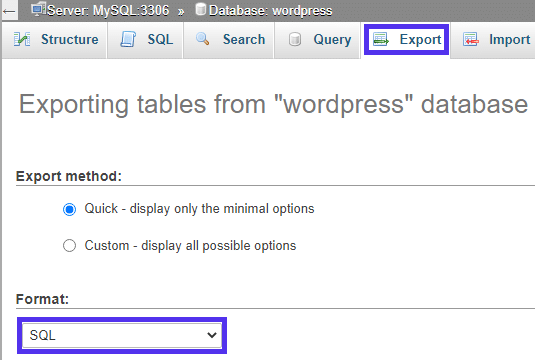Click the Format heading text
535x360 pixels.
[42, 299]
